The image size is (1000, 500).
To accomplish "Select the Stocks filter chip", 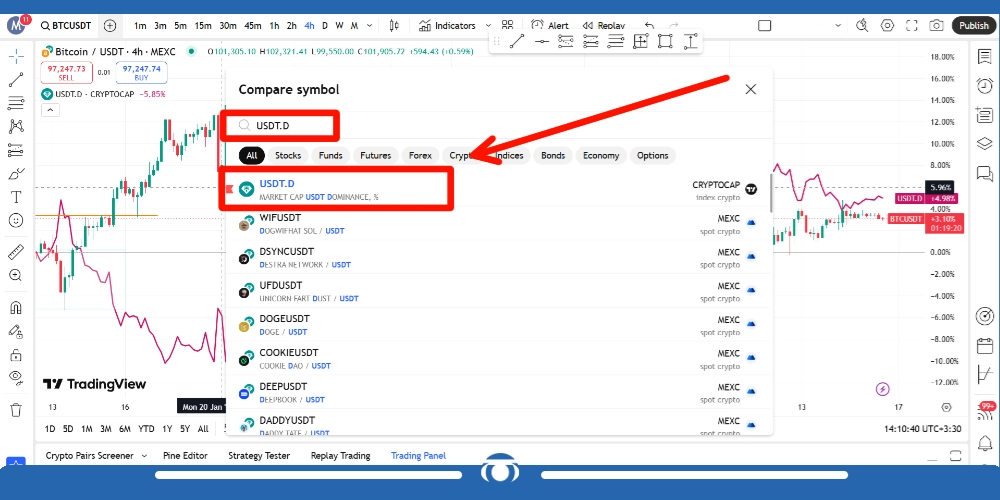I will [288, 156].
